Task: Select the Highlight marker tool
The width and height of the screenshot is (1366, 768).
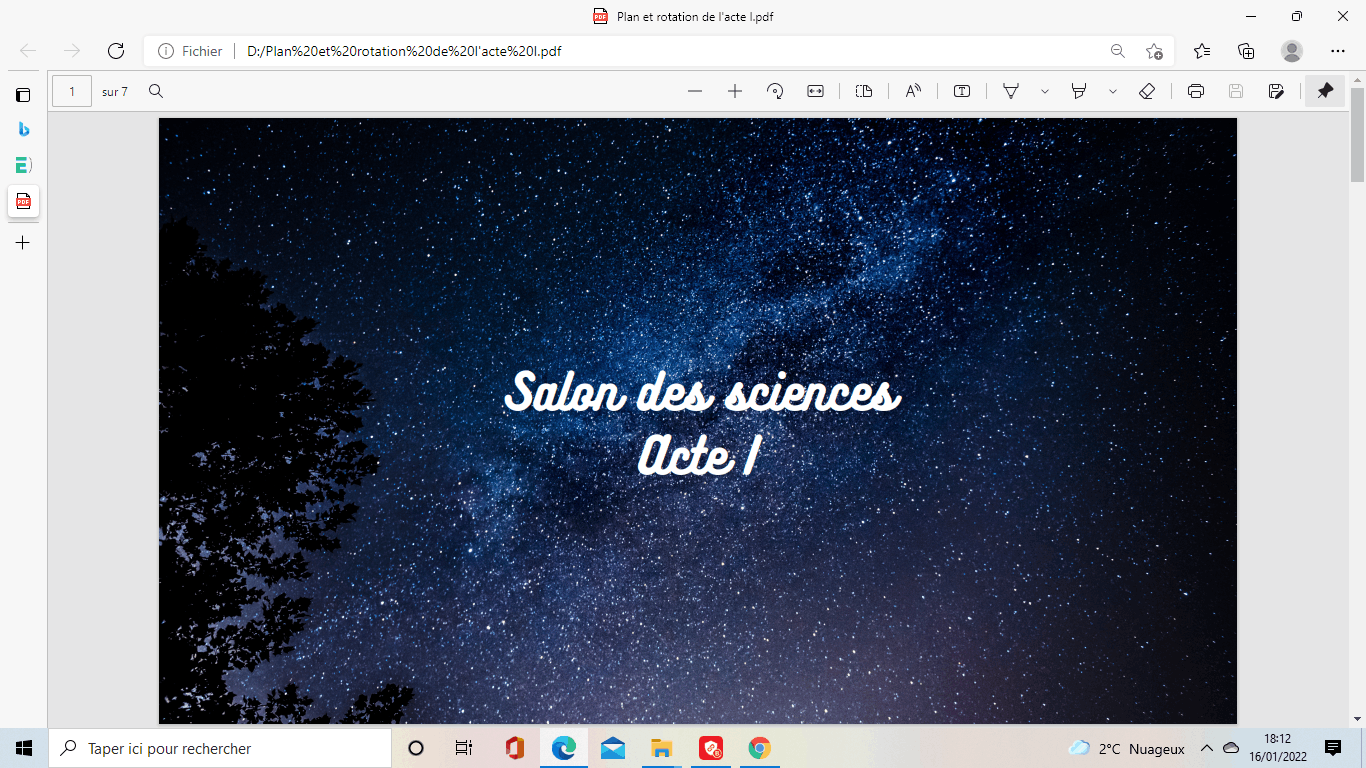Action: pyautogui.click(x=1079, y=91)
